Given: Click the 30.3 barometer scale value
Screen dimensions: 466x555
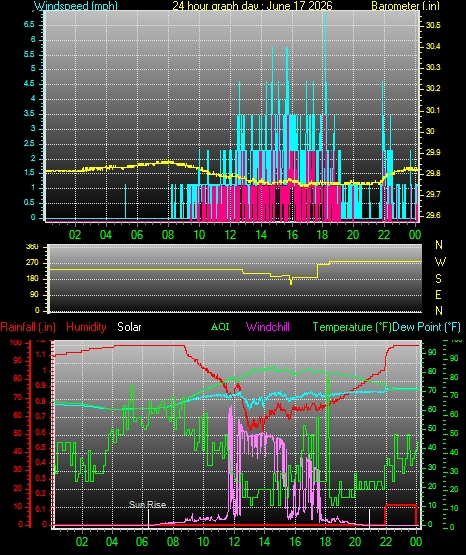Looking at the screenshot, I should pos(433,67).
